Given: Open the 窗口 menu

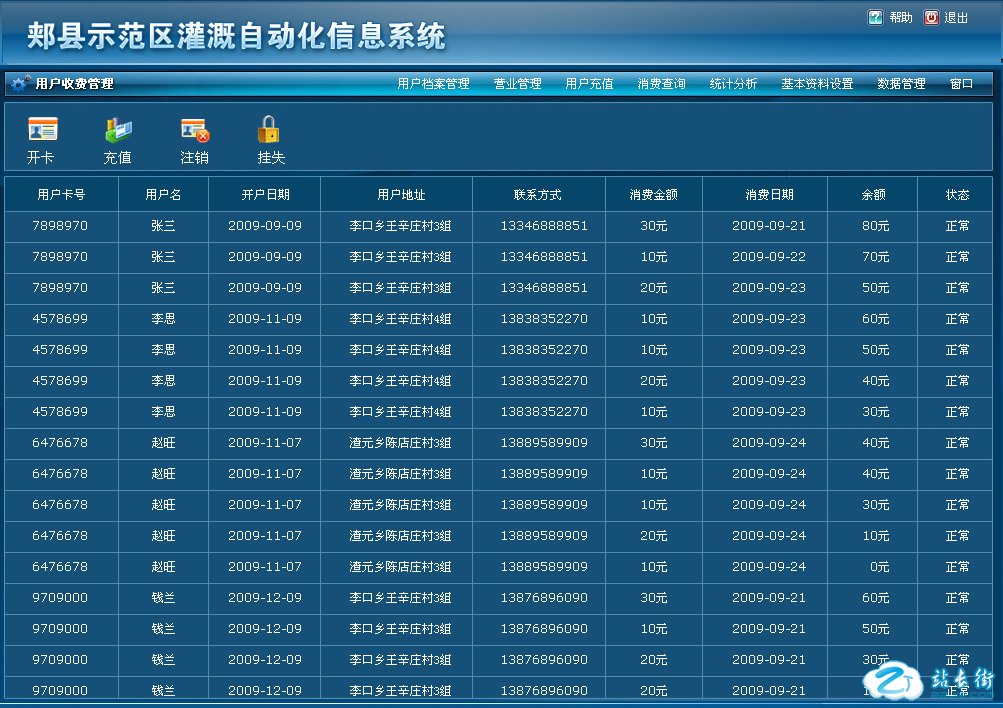Looking at the screenshot, I should 961,84.
